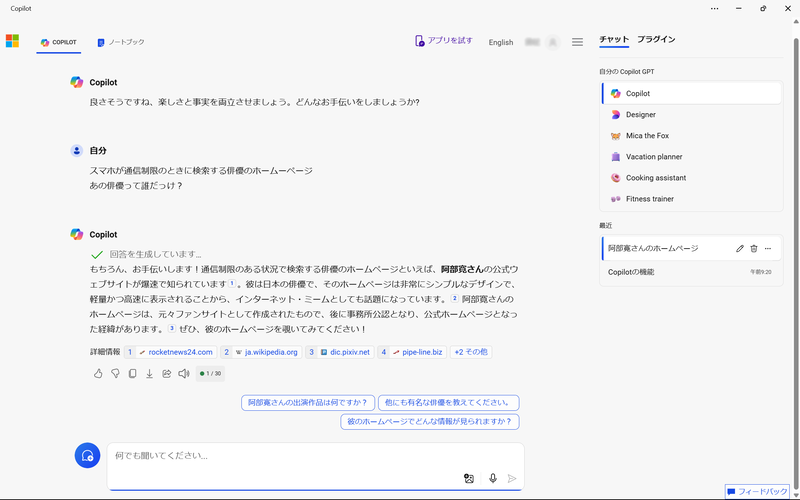
Task: Open ja.wikipedia.org source link
Action: [261, 352]
